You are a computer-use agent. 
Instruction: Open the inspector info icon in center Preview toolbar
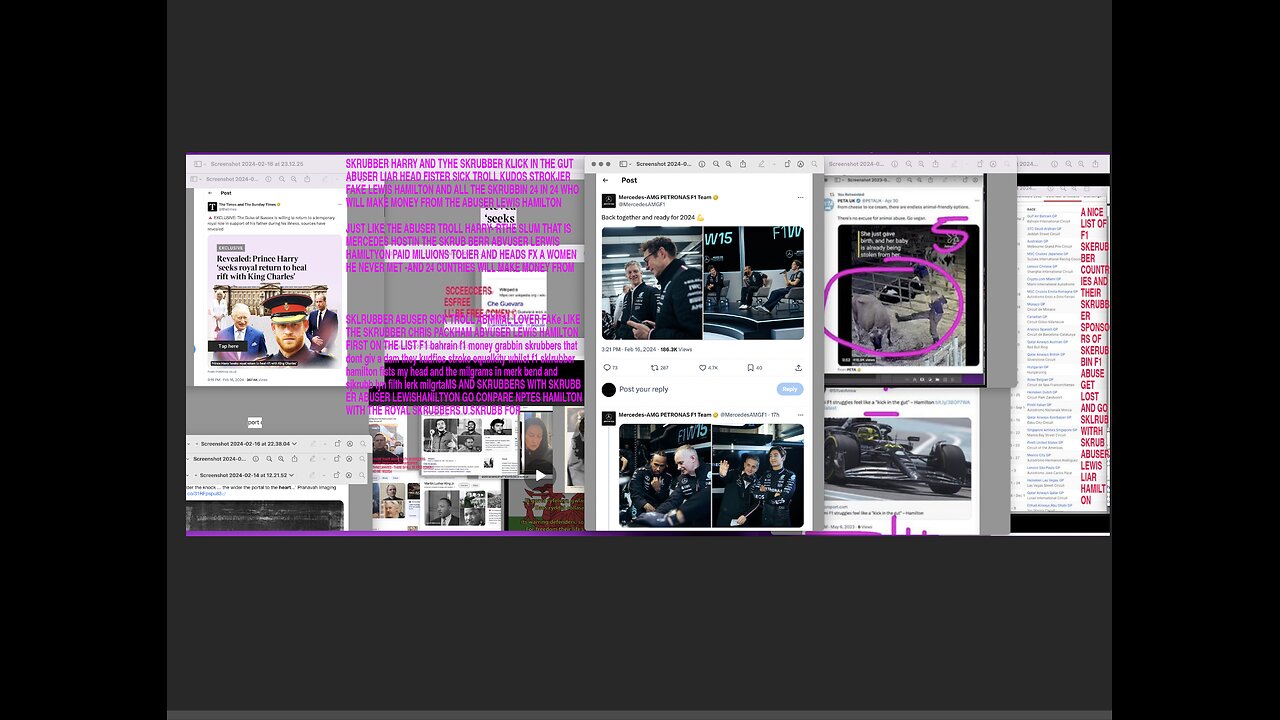click(x=702, y=164)
